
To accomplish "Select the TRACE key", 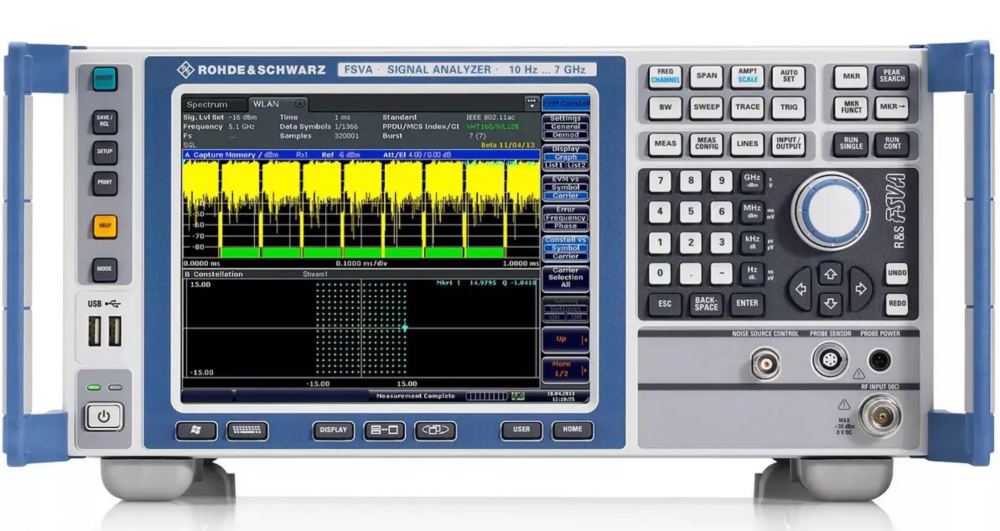I will 747,108.
